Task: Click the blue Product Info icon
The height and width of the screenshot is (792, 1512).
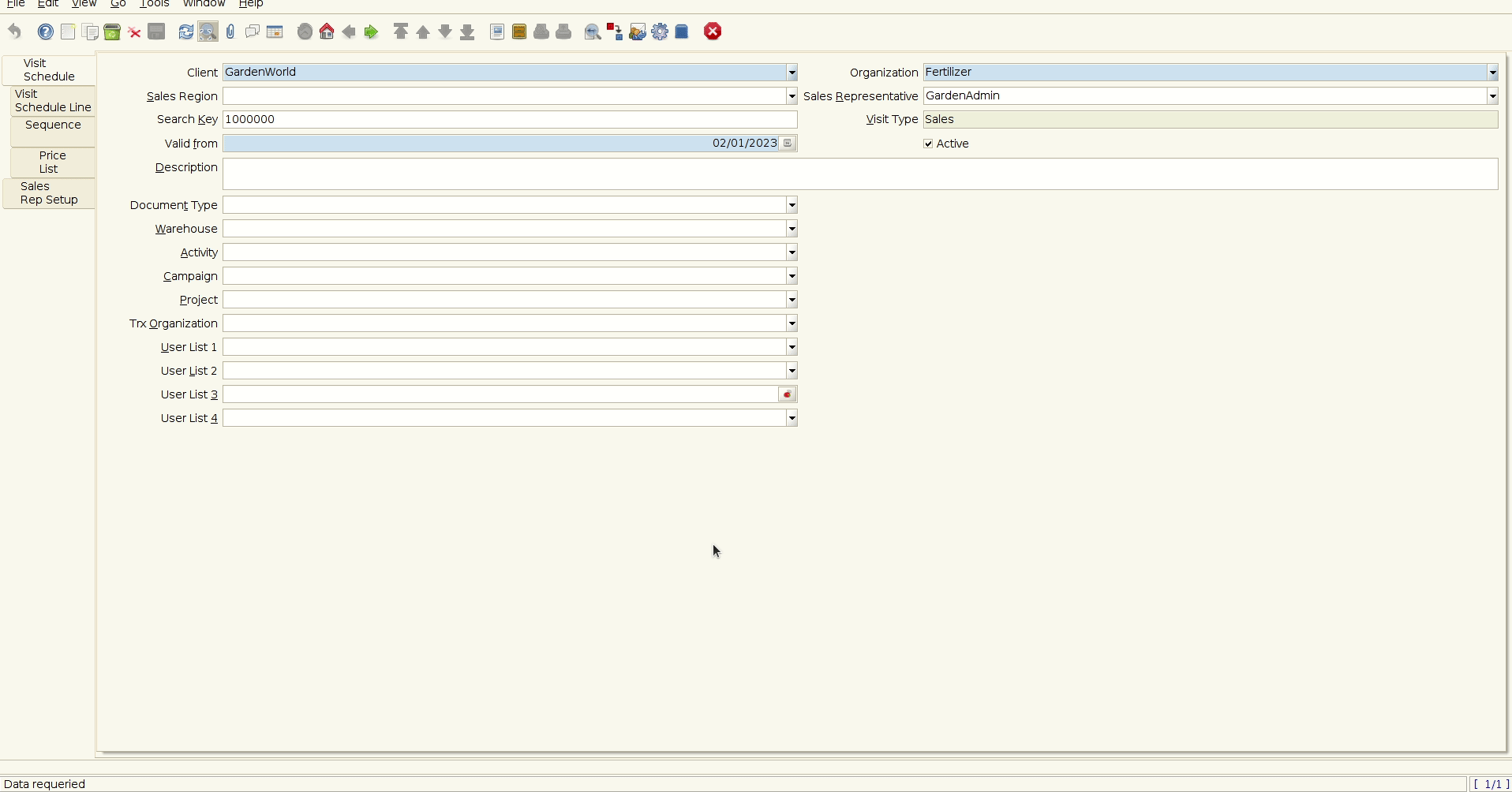Action: click(x=682, y=32)
